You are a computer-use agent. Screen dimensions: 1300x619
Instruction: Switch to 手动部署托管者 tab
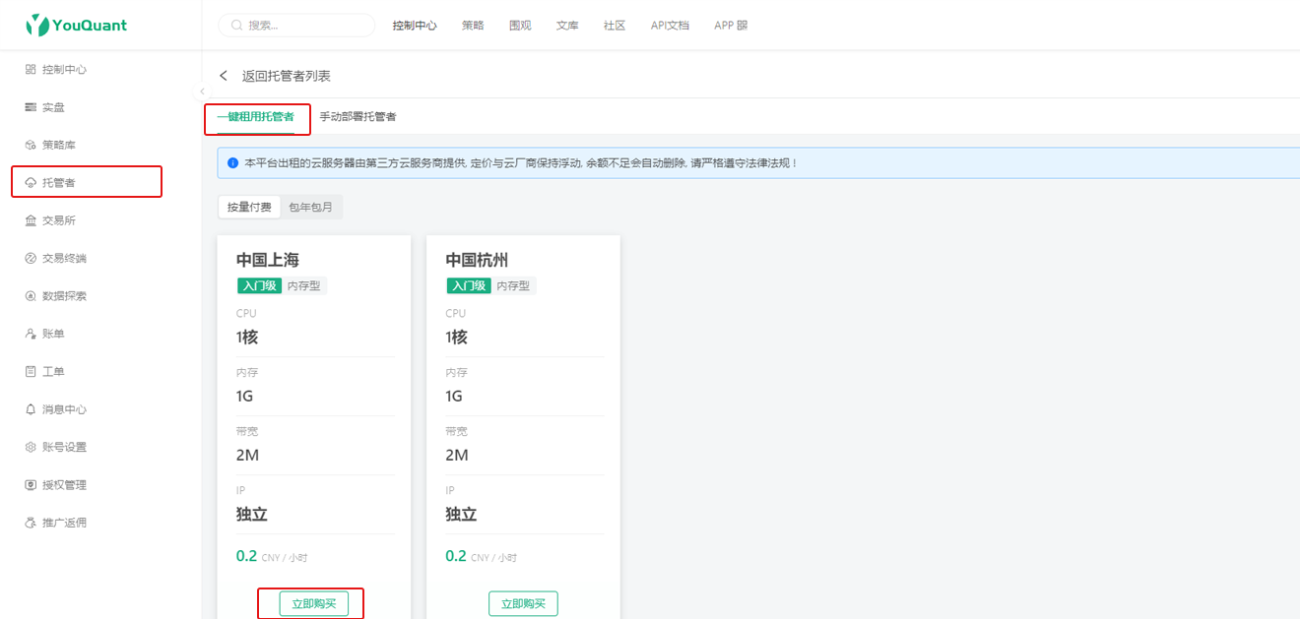(358, 117)
